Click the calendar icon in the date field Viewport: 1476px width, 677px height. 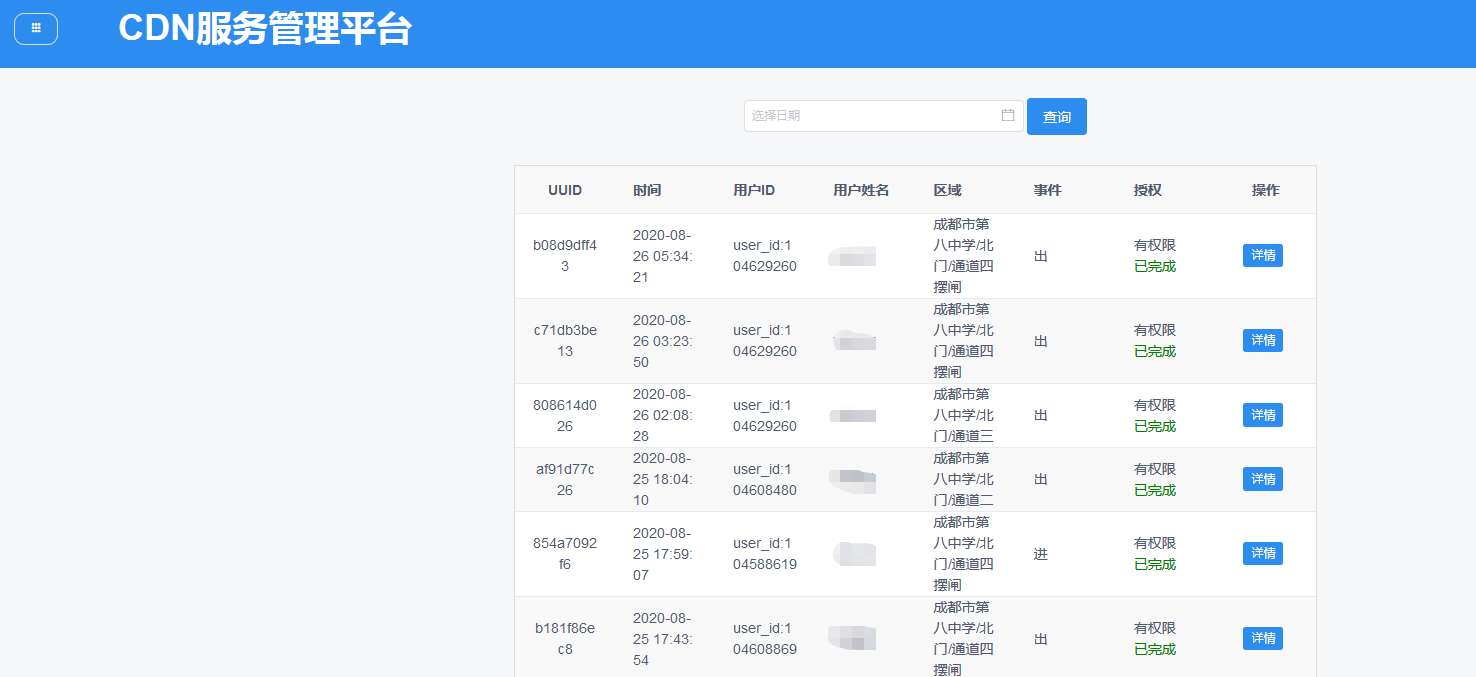1008,116
